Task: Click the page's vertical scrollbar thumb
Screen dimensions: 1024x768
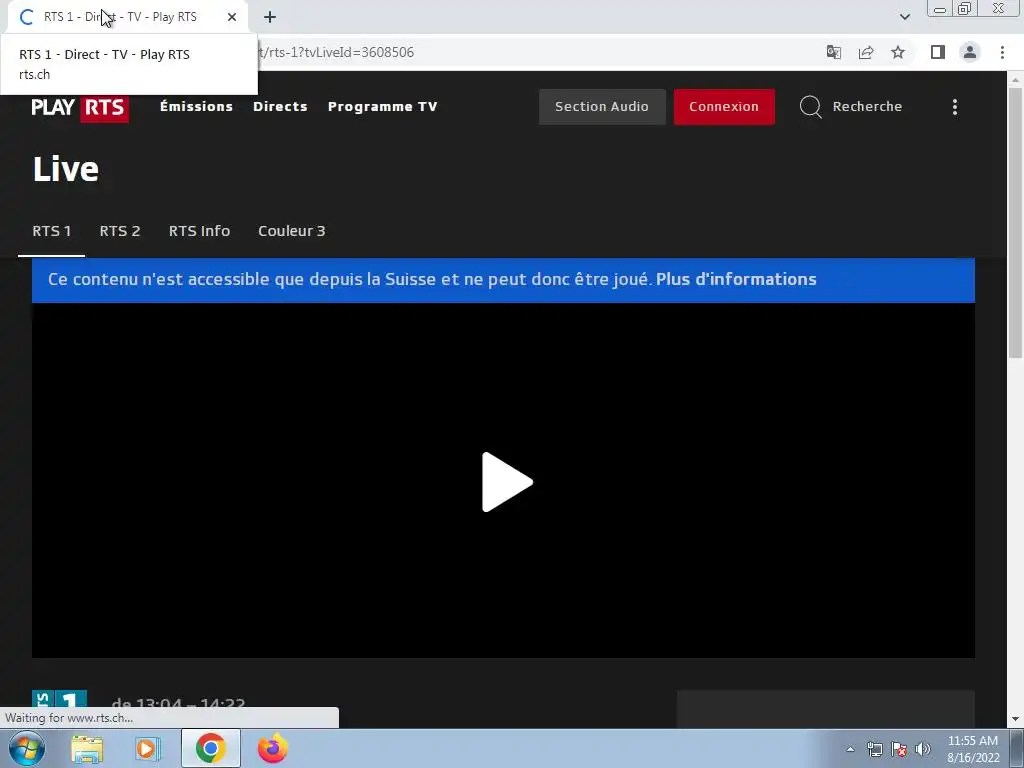Action: (x=1015, y=222)
